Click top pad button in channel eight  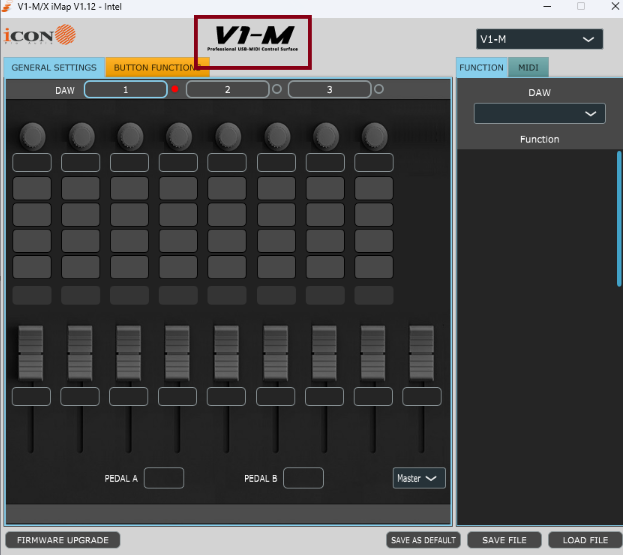pos(374,188)
